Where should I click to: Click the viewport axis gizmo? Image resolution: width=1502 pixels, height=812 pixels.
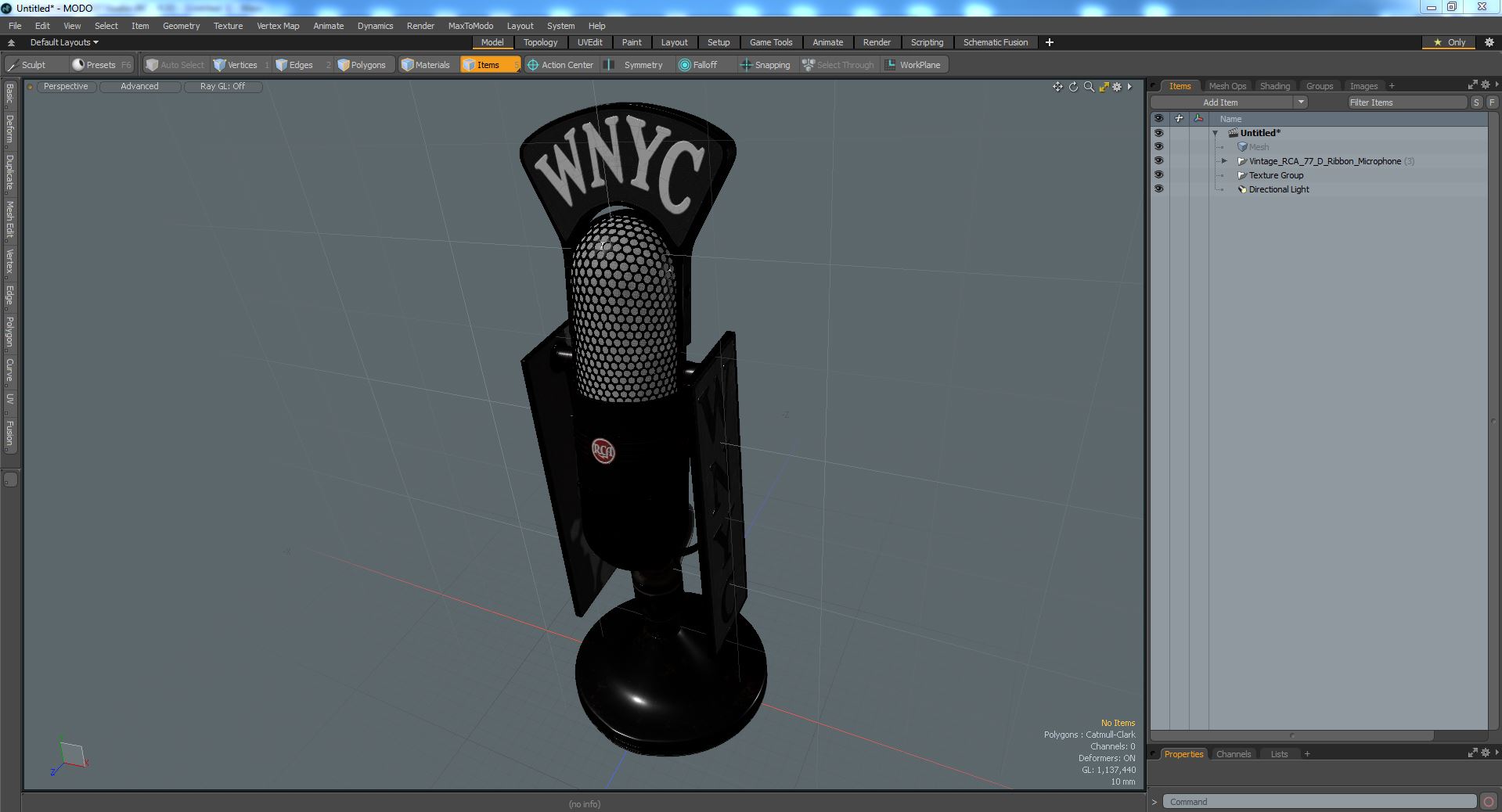coord(70,757)
